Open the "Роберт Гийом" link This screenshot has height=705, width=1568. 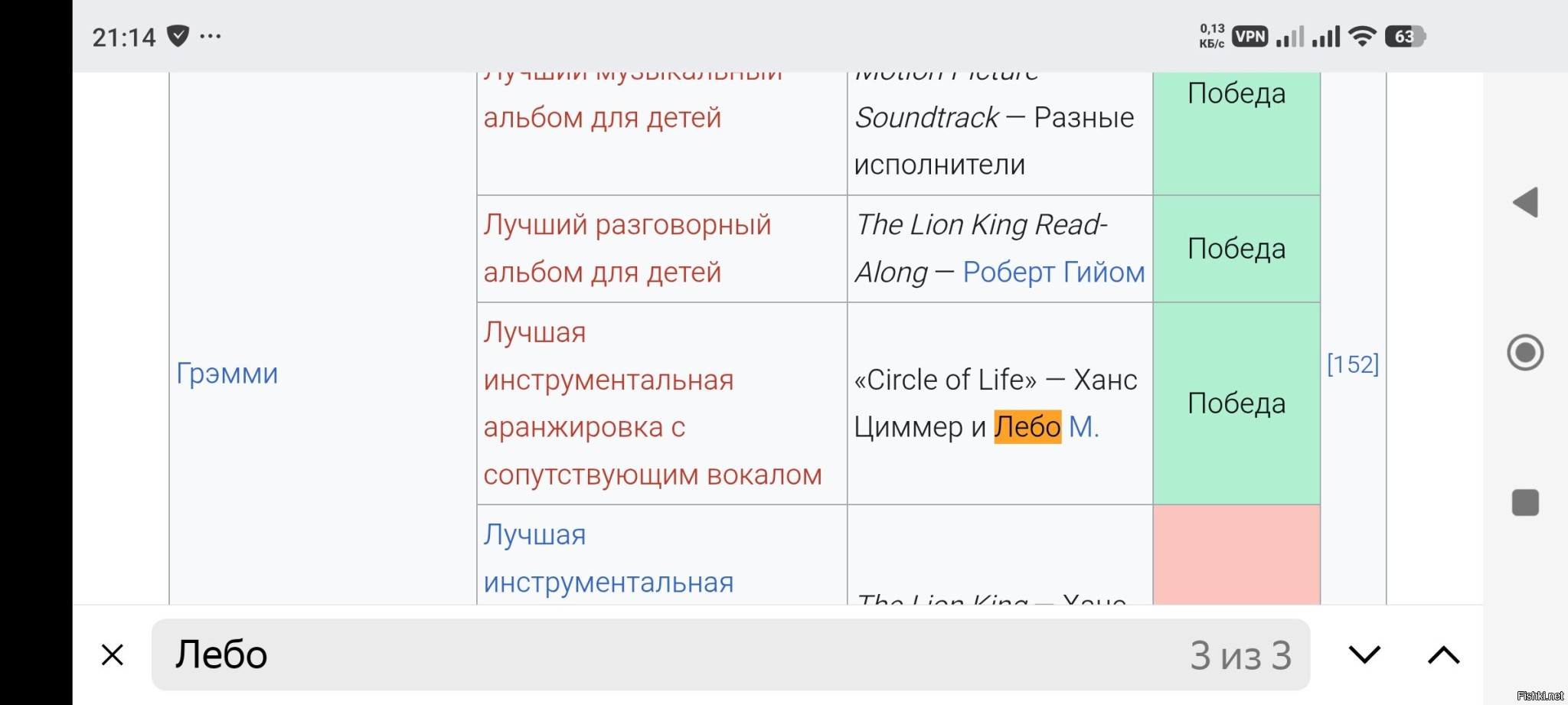coord(1053,273)
